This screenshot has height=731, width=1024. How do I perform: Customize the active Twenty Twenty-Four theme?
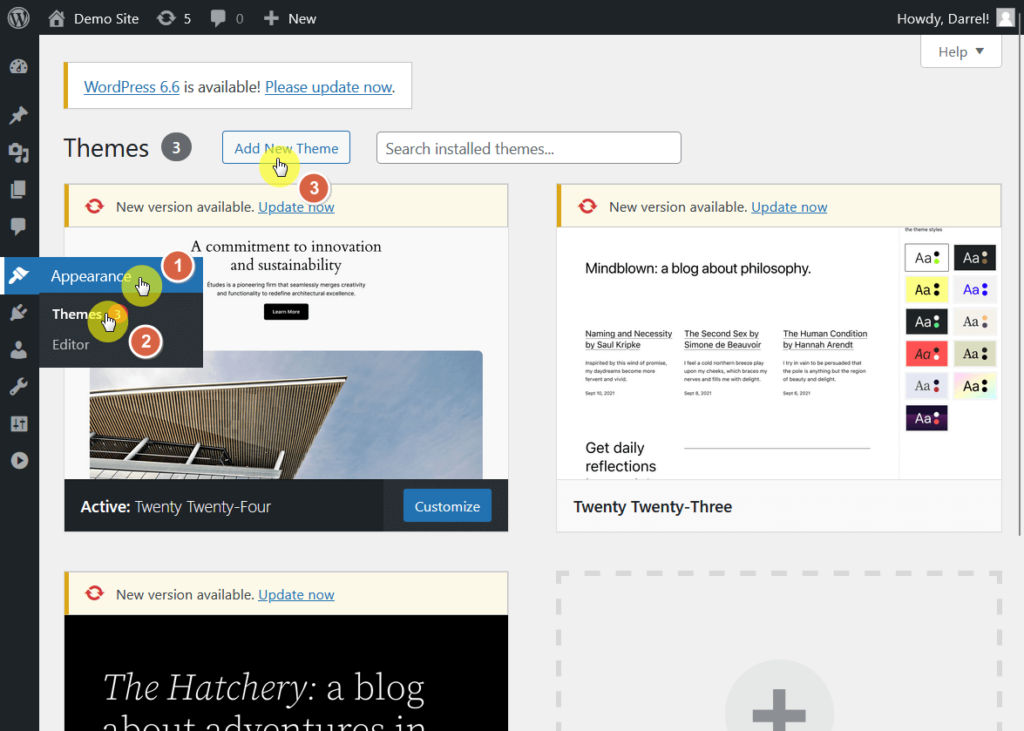coord(447,506)
